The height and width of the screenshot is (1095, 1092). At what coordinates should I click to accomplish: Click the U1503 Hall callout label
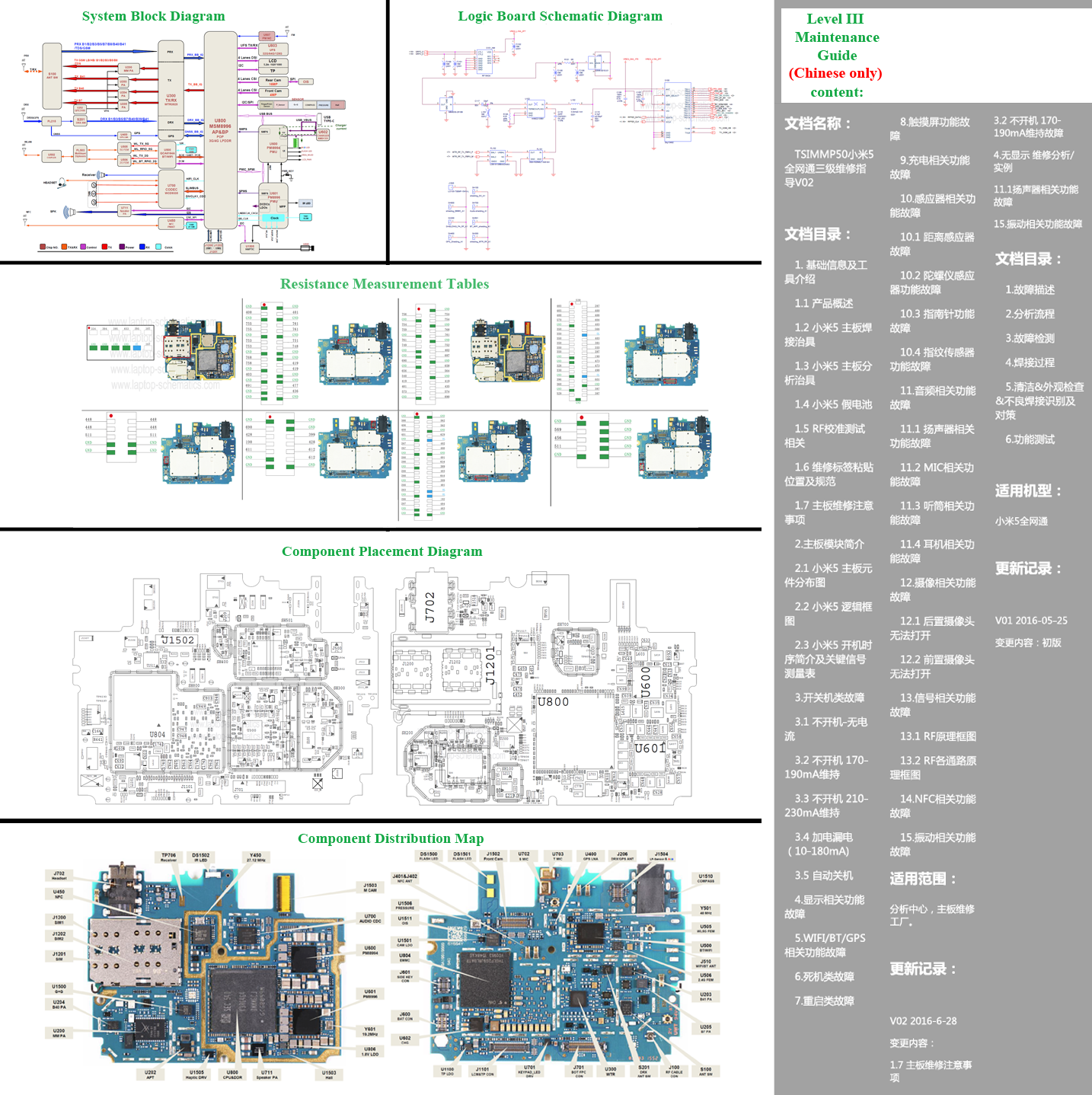pos(329,1074)
